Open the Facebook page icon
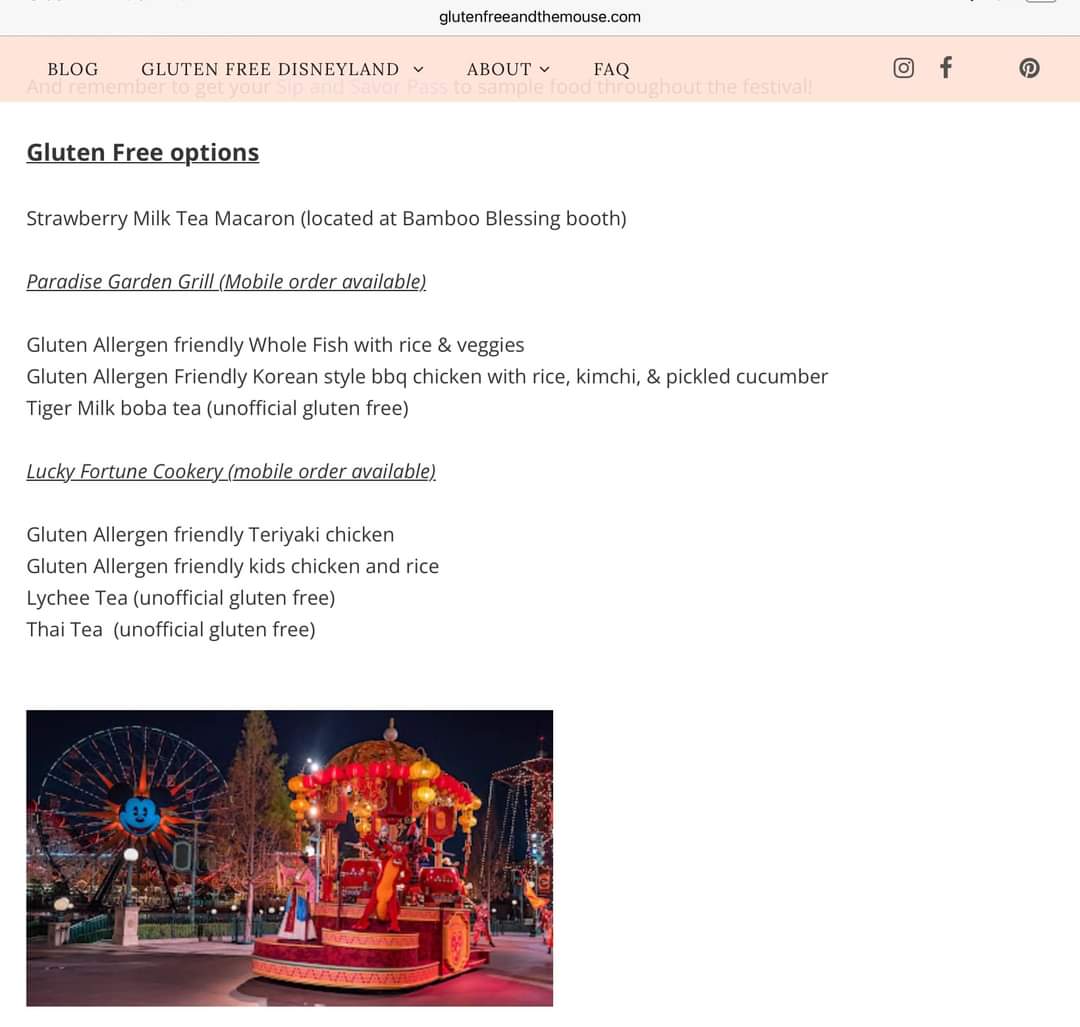Screen dimensions: 1080x1027 click(946, 68)
